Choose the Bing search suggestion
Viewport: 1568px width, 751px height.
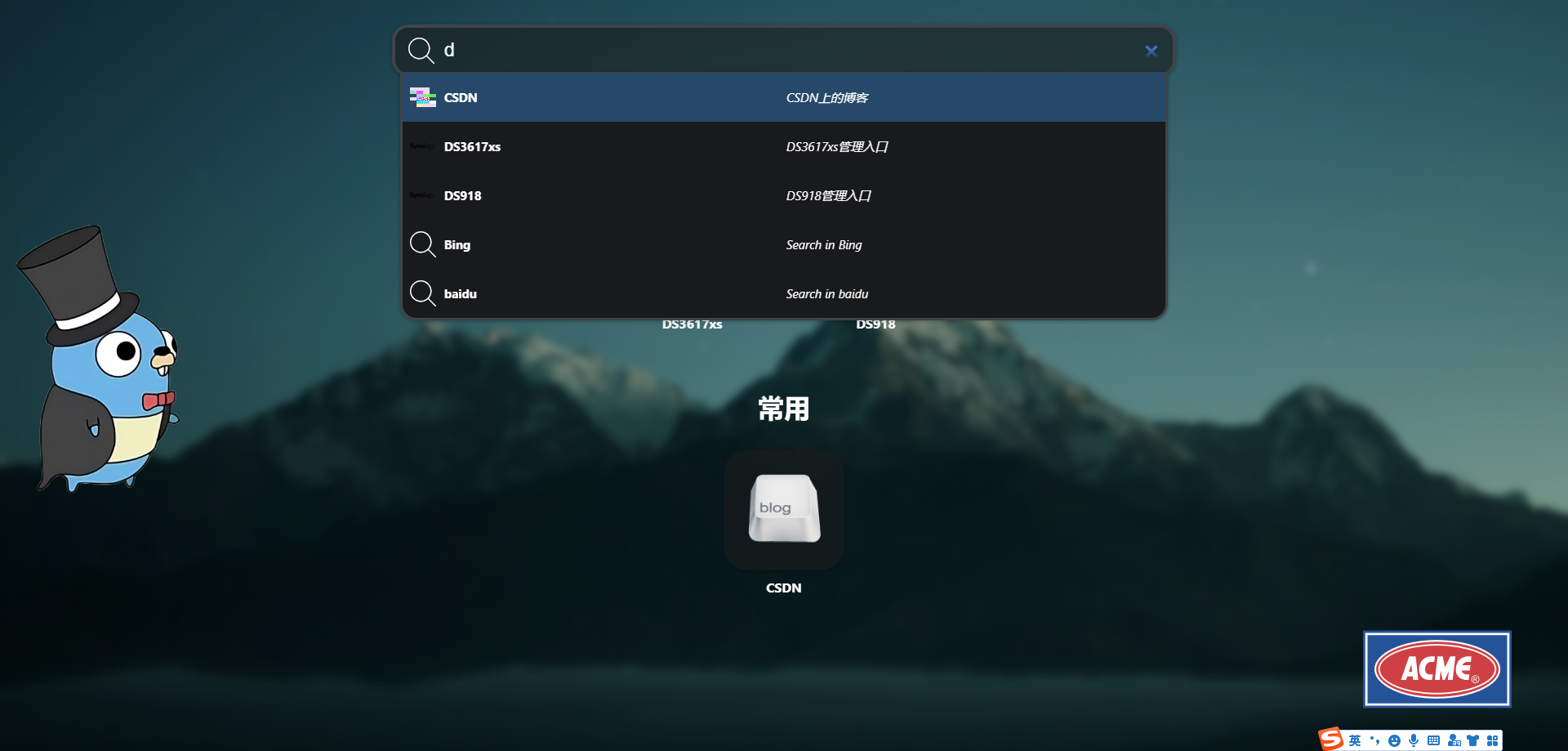[x=784, y=244]
